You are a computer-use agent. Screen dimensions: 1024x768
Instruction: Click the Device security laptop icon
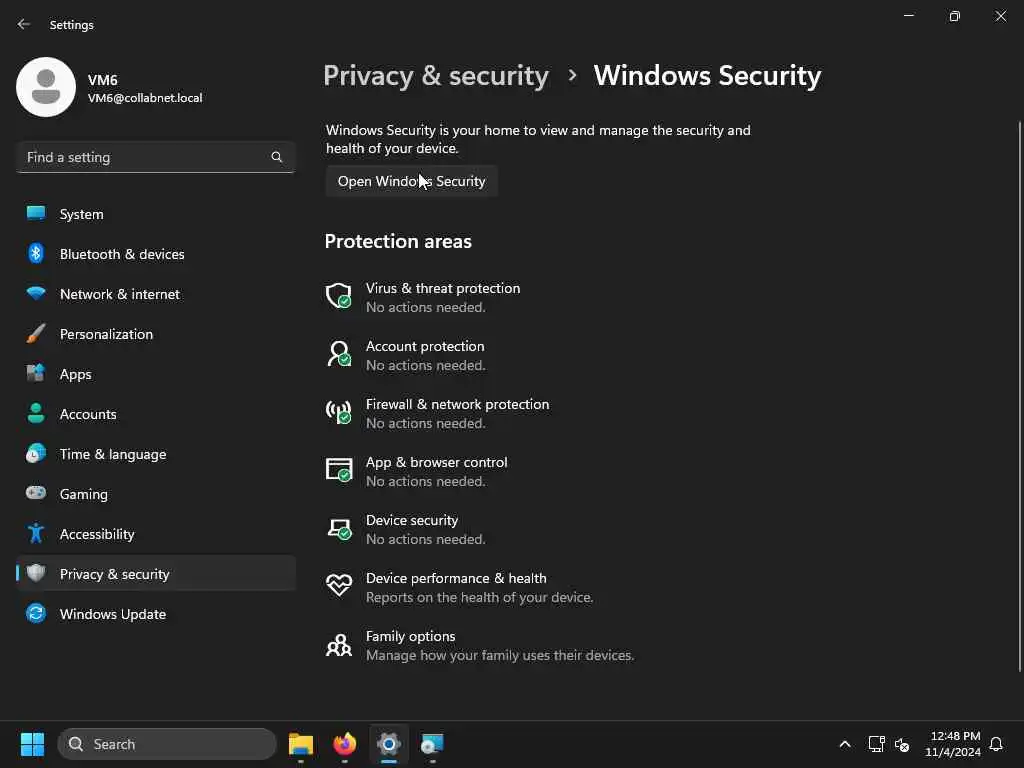point(339,528)
